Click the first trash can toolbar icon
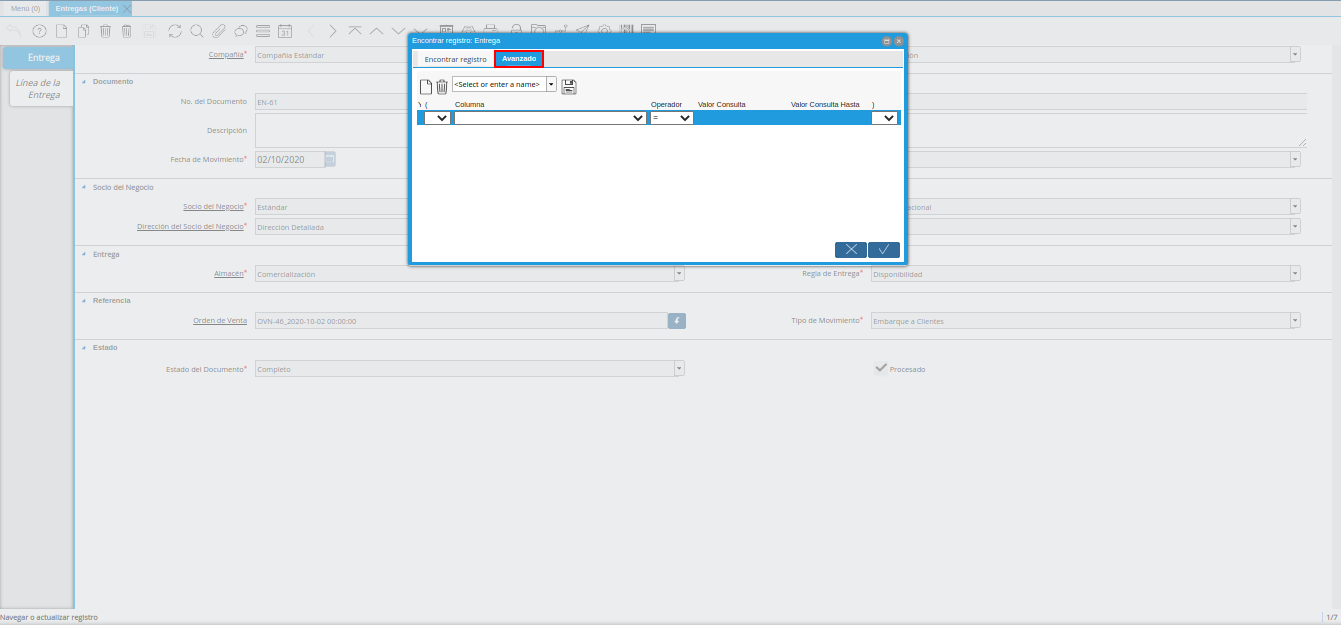 pyautogui.click(x=105, y=31)
